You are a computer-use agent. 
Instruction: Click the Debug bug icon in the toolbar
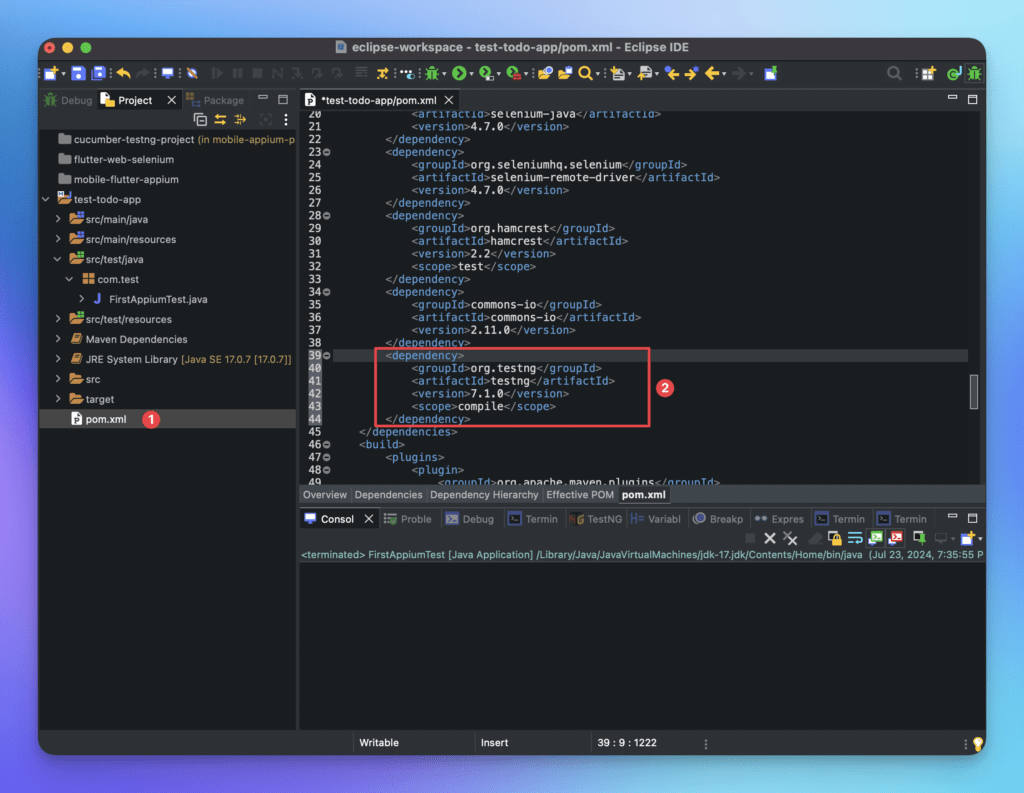click(x=432, y=73)
